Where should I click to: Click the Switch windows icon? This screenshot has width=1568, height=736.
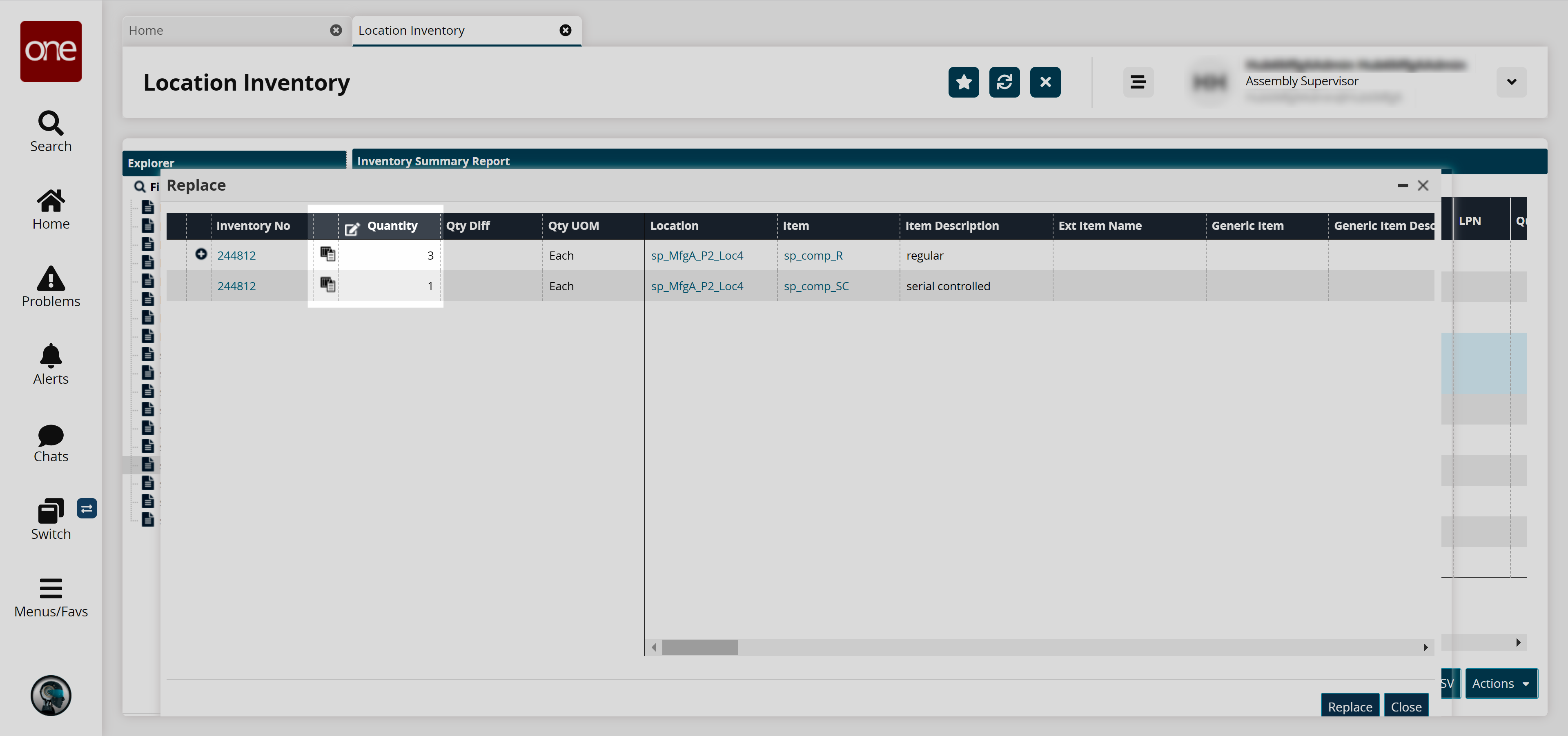51,511
